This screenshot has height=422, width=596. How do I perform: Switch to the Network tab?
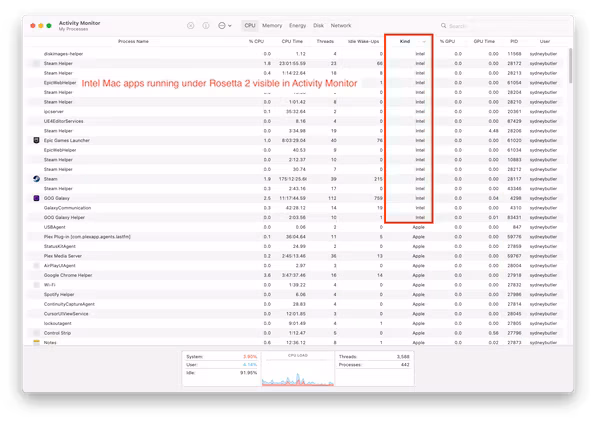pyautogui.click(x=341, y=25)
